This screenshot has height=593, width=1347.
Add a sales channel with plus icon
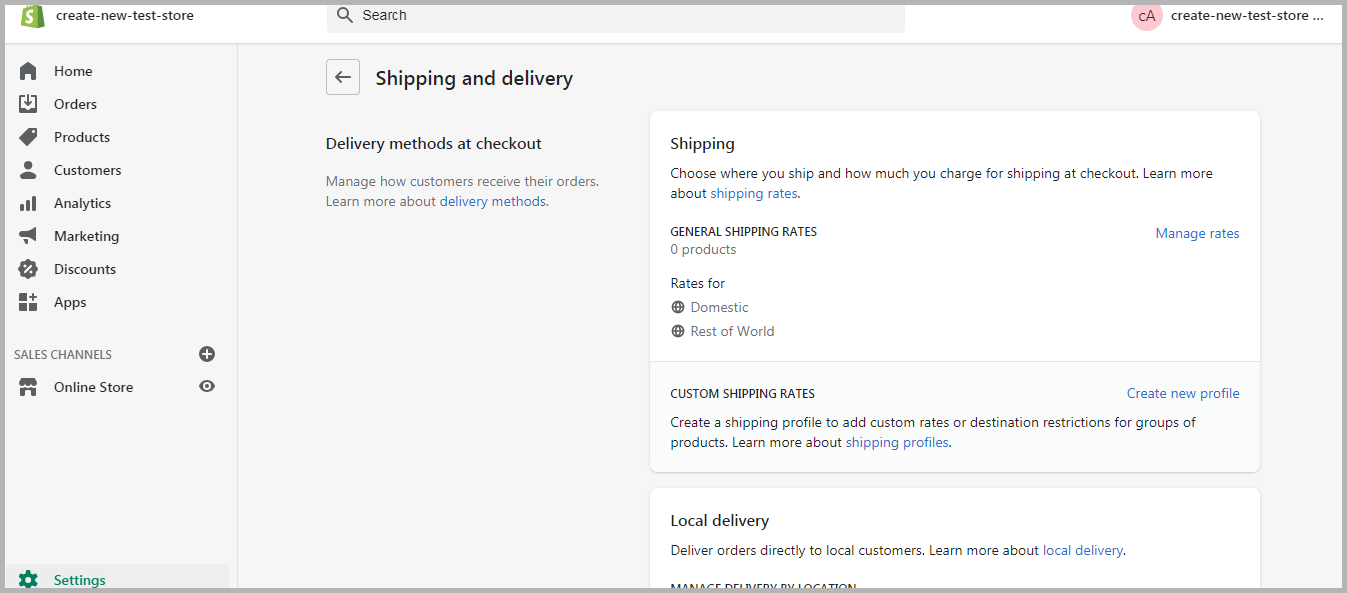(x=207, y=354)
